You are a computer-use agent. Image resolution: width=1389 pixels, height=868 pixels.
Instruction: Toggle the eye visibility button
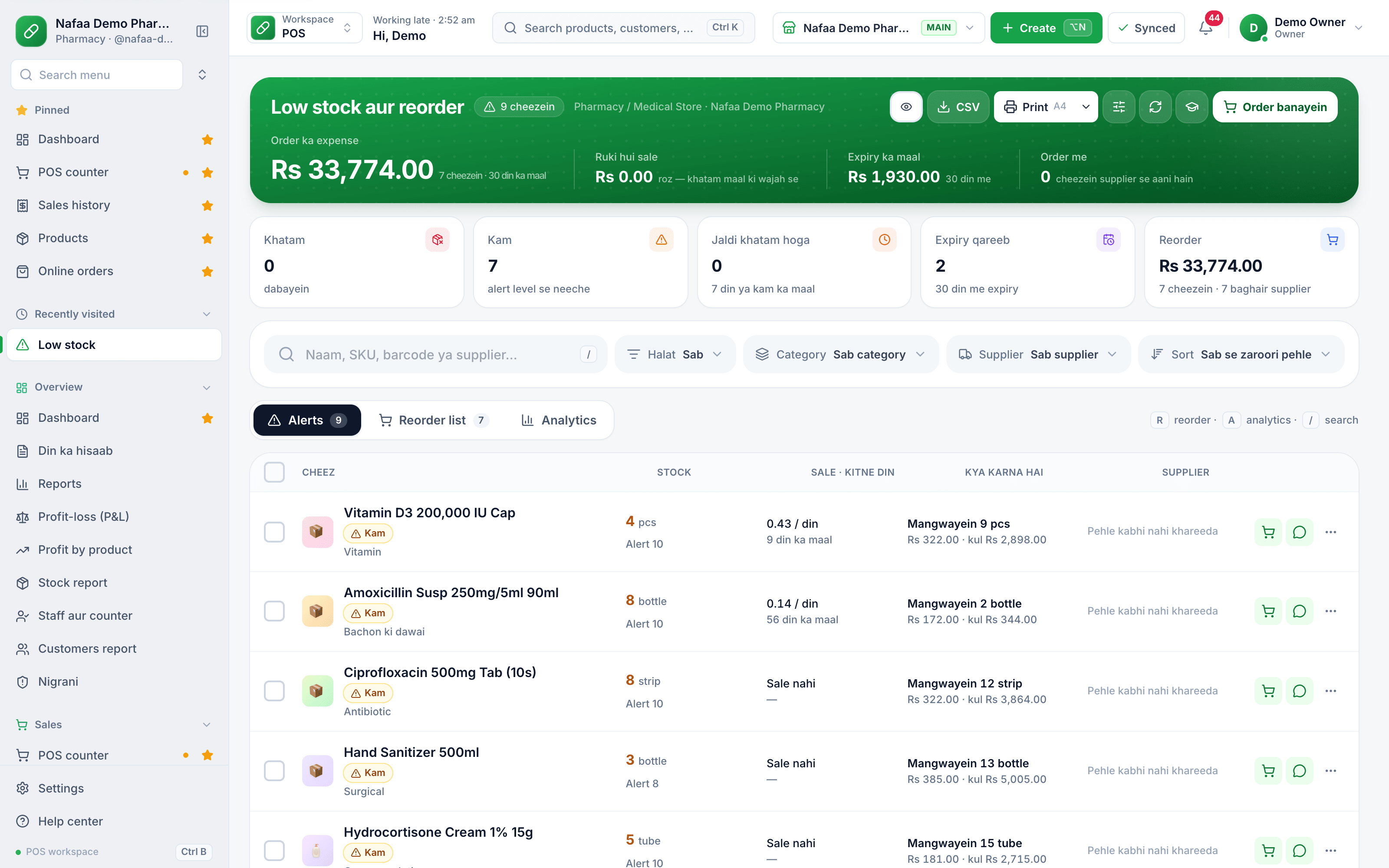pyautogui.click(x=906, y=107)
